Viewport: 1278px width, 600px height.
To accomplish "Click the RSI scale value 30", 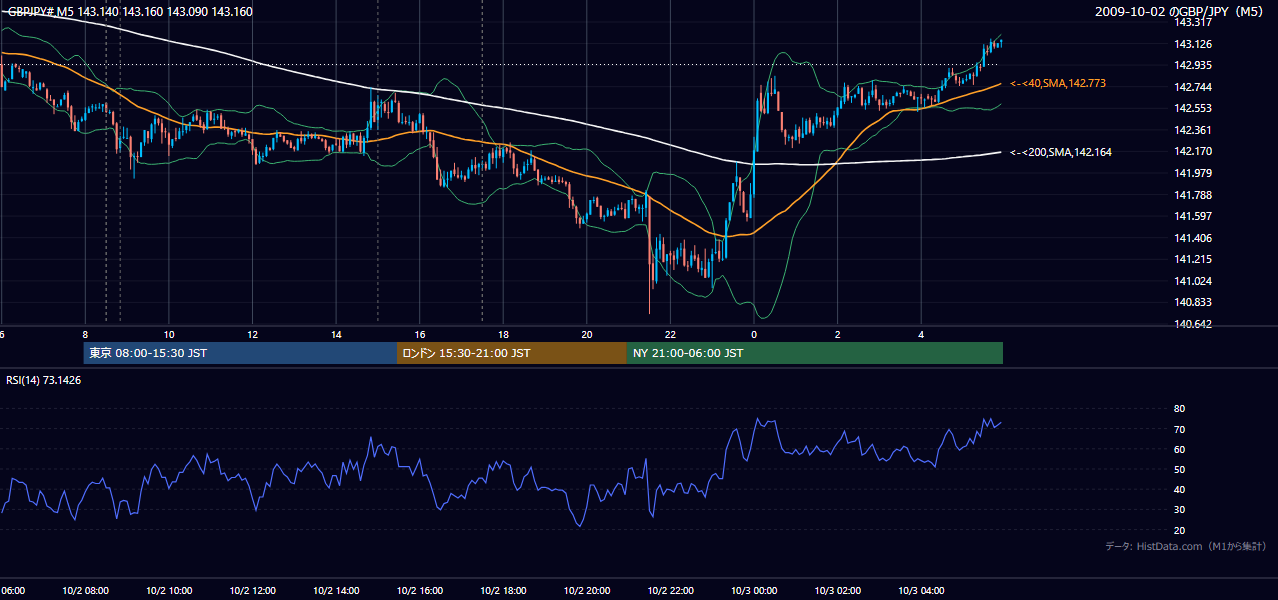I will click(x=1179, y=510).
